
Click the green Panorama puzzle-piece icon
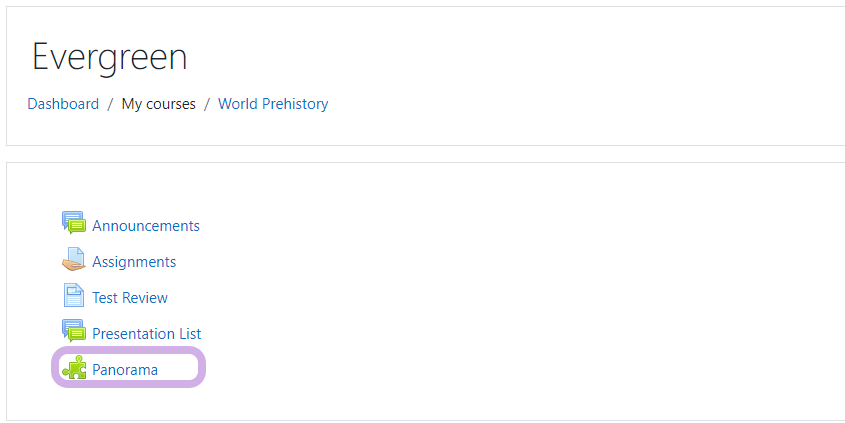click(74, 368)
